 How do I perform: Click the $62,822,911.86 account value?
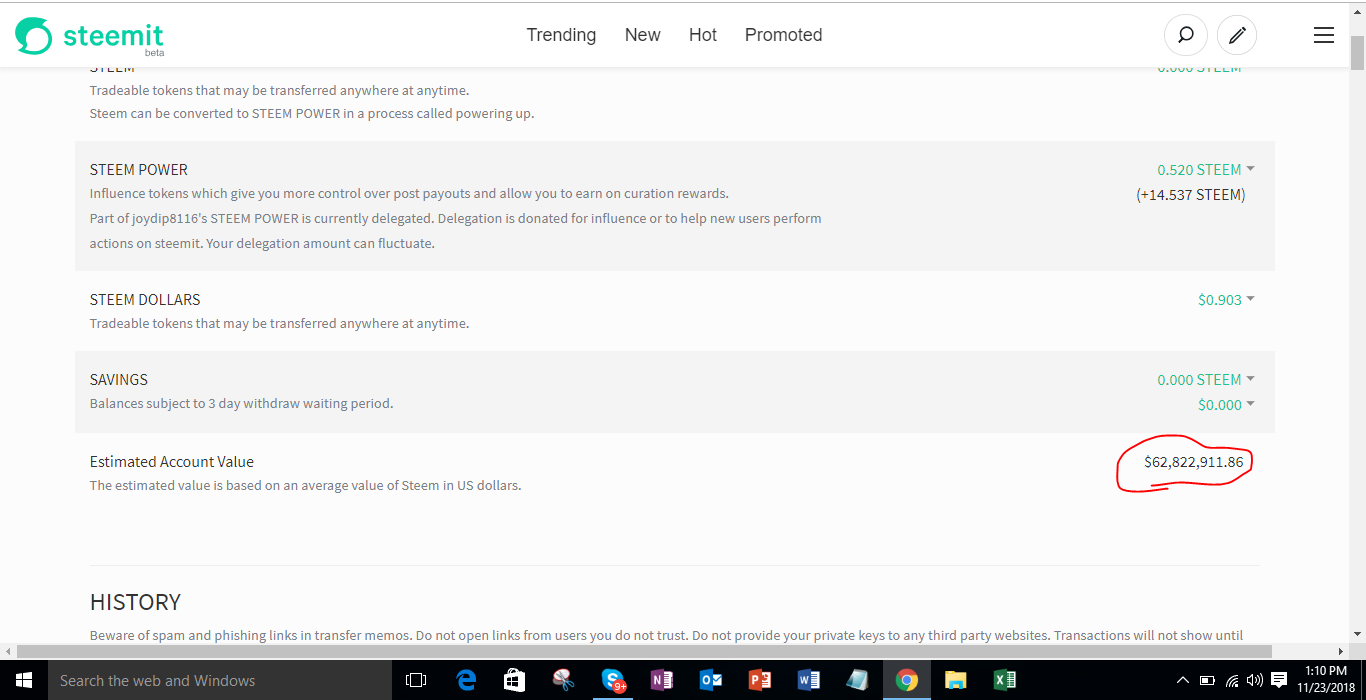tap(1194, 462)
